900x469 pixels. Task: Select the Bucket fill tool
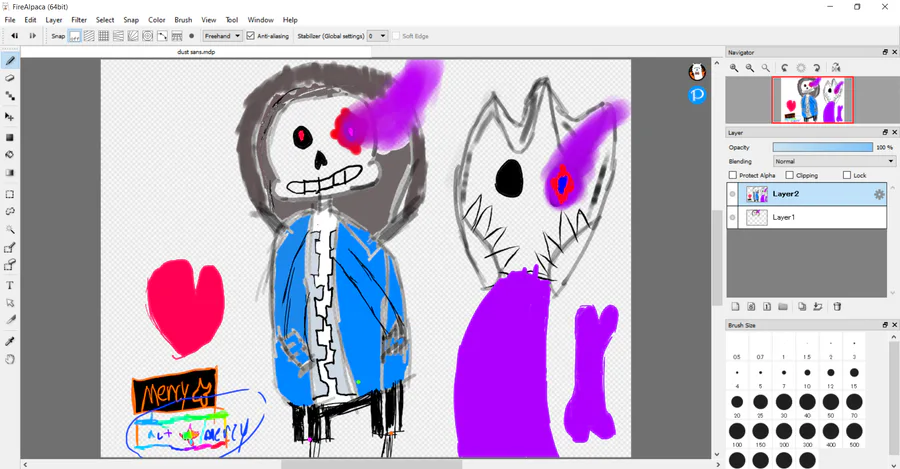click(x=10, y=154)
